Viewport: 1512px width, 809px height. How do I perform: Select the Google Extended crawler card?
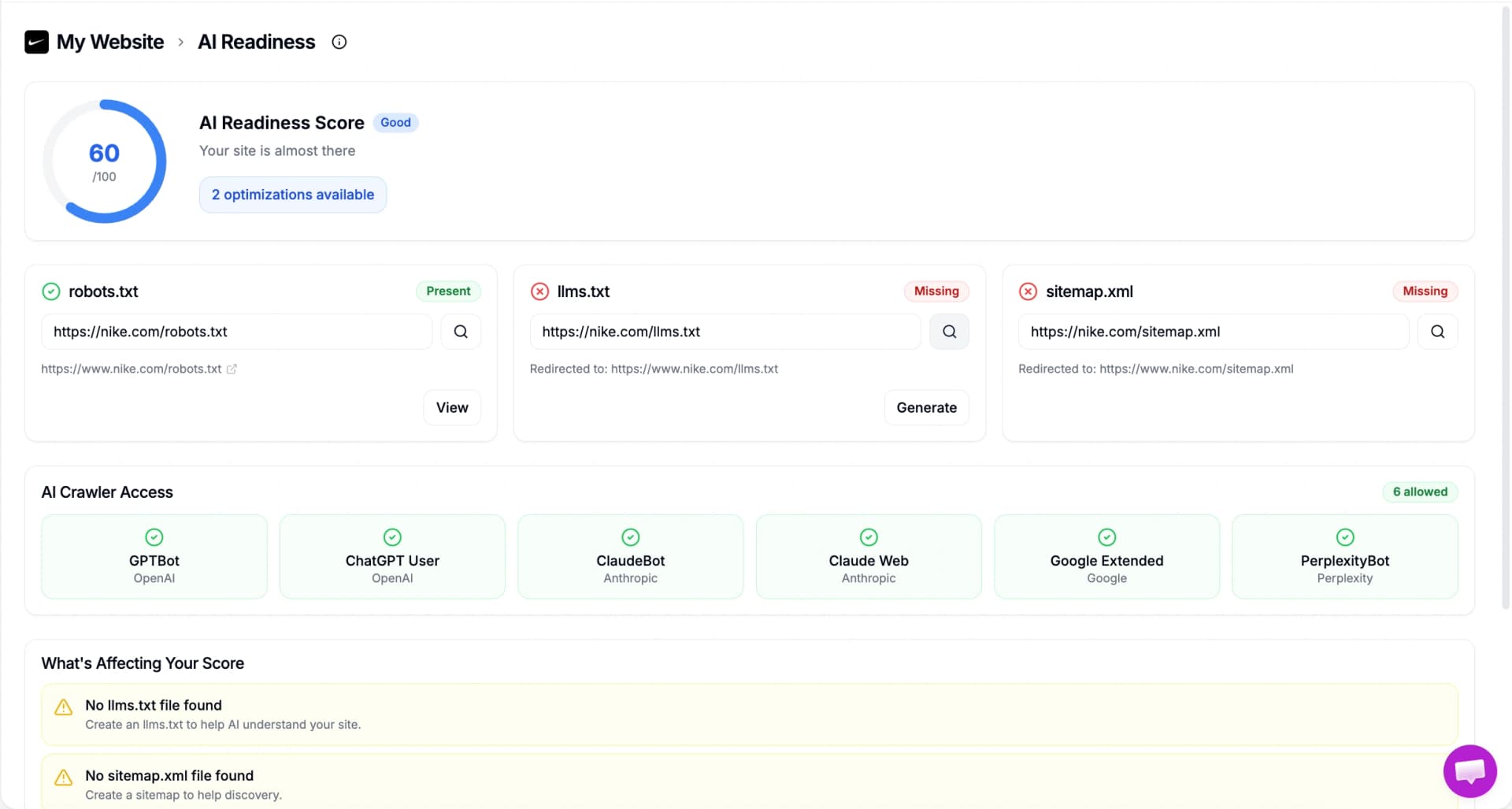pyautogui.click(x=1106, y=556)
